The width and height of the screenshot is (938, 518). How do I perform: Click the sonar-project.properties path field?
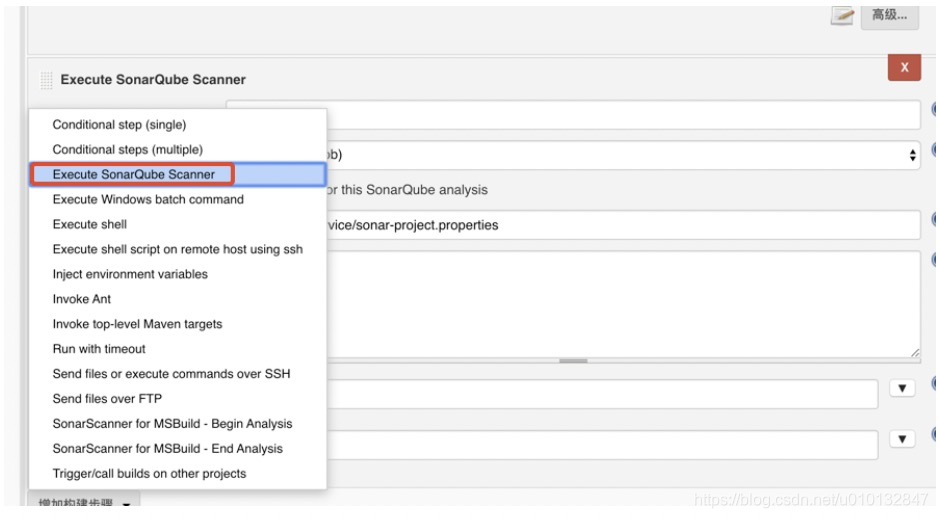623,225
